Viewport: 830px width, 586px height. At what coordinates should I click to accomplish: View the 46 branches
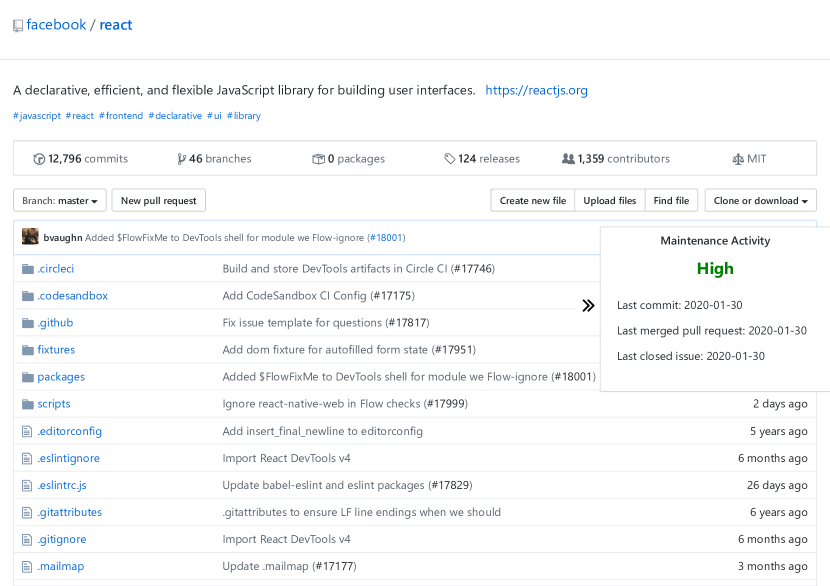pos(220,159)
